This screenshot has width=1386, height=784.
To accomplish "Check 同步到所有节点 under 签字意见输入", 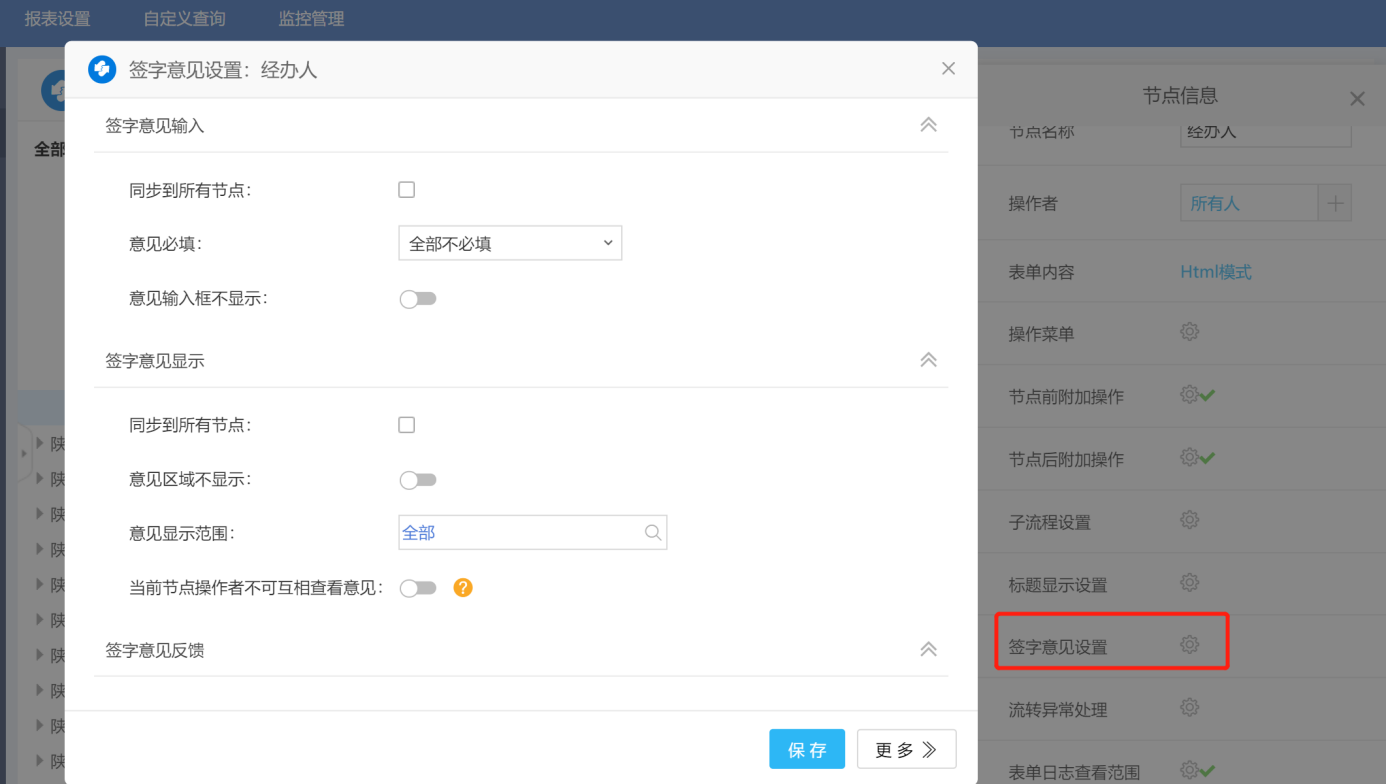I will coord(407,190).
